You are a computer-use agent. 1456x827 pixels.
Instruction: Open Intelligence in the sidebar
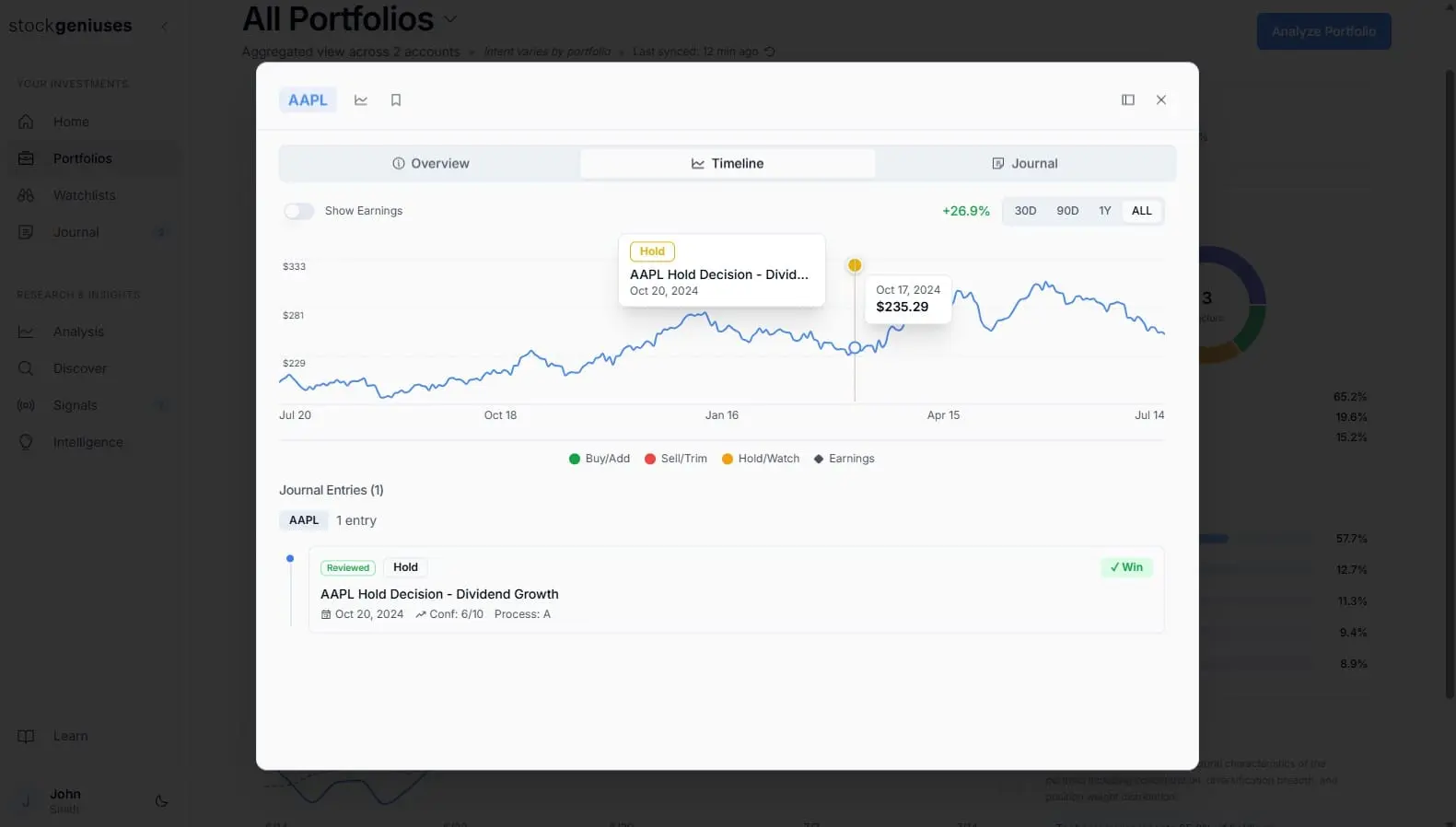pyautogui.click(x=92, y=442)
